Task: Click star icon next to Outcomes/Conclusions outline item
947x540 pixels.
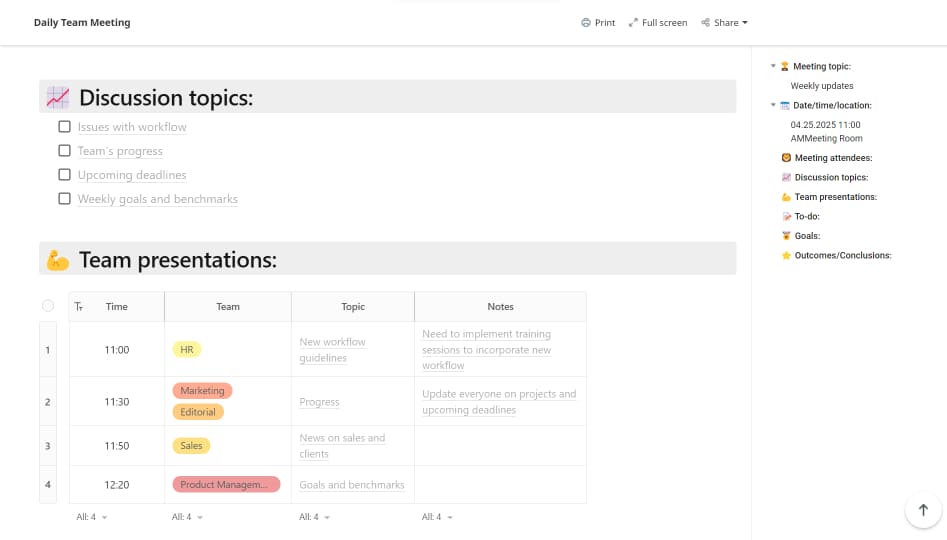Action: pyautogui.click(x=786, y=256)
